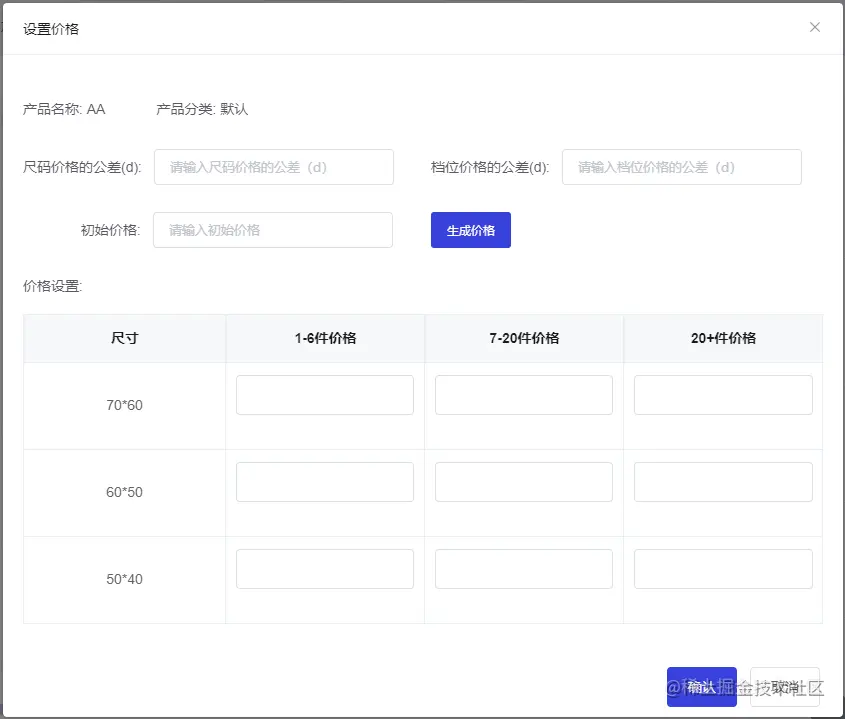
Task: Click the 设置价格 dialog title
Action: point(51,29)
